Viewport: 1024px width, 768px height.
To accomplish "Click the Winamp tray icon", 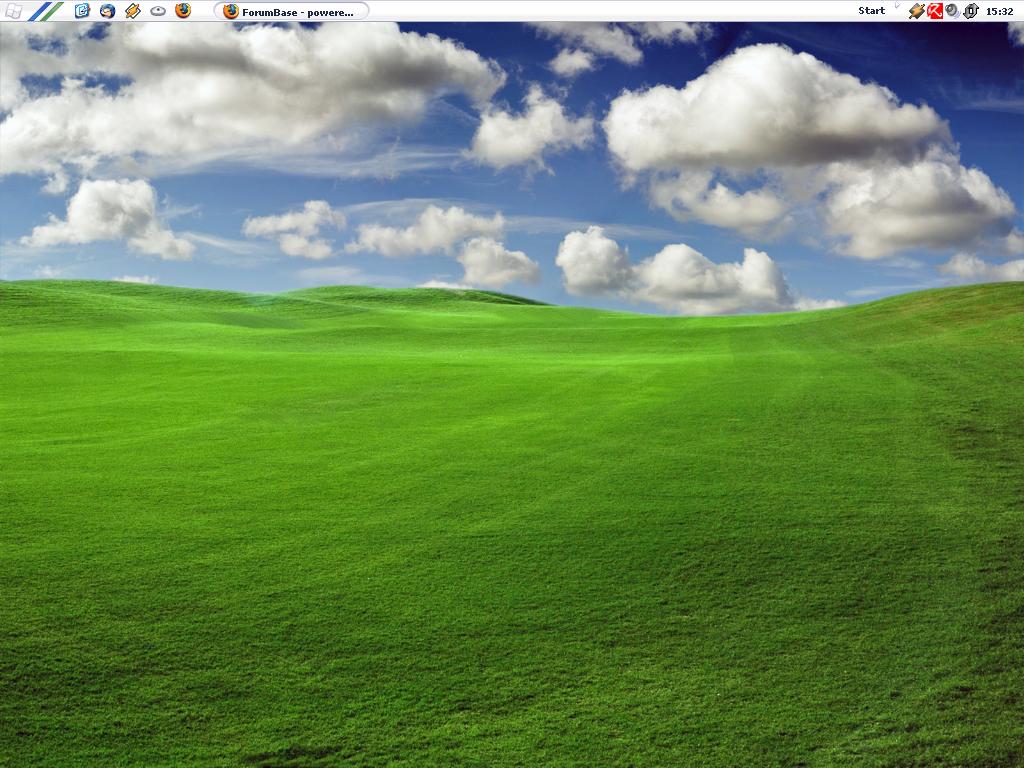I will point(917,10).
